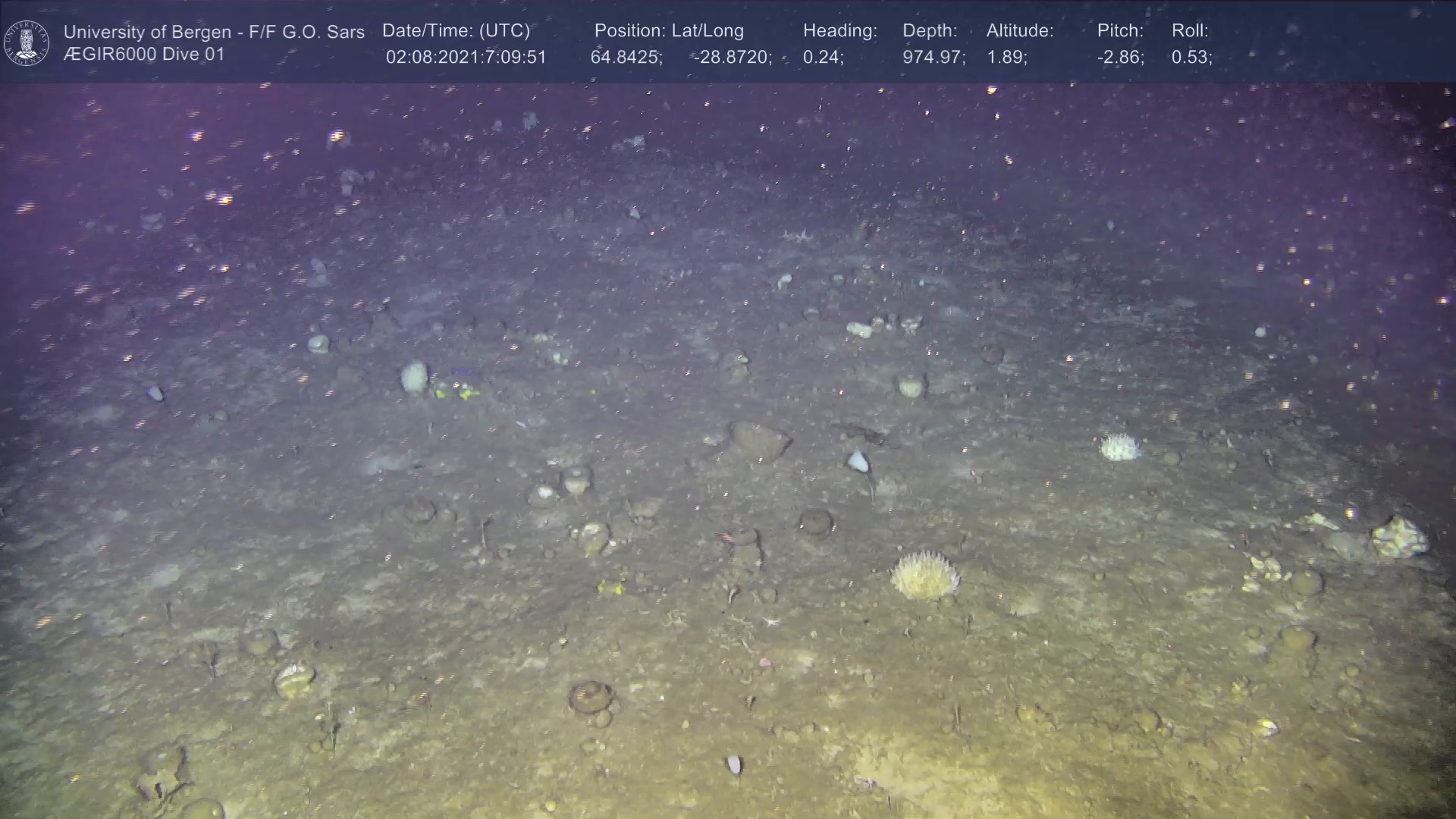Click the University of Bergen vessel title text
Screen dimensions: 1456x819
pos(214,32)
